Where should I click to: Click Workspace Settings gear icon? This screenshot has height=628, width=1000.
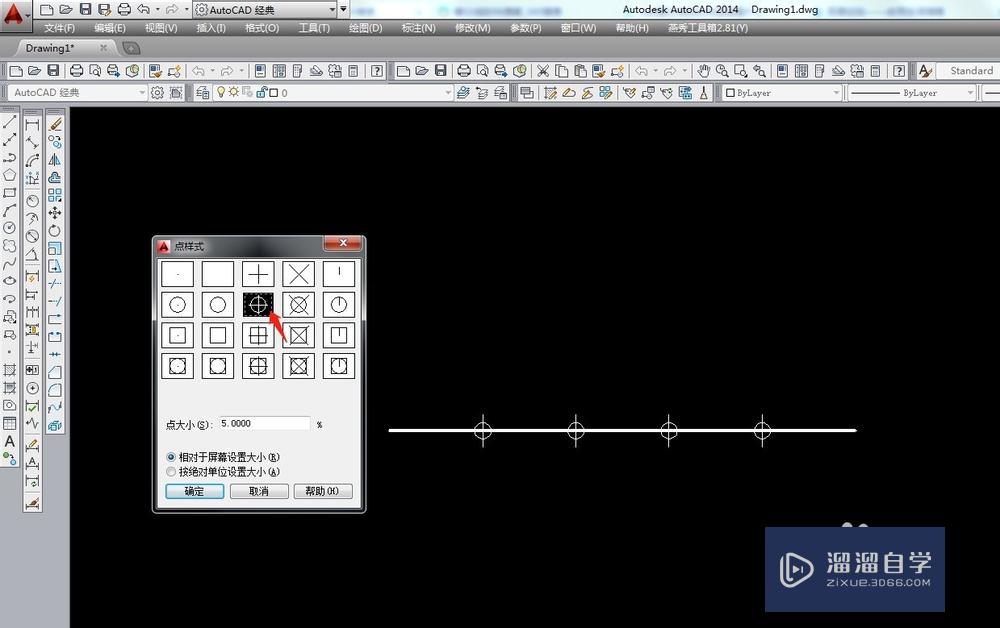pos(157,93)
